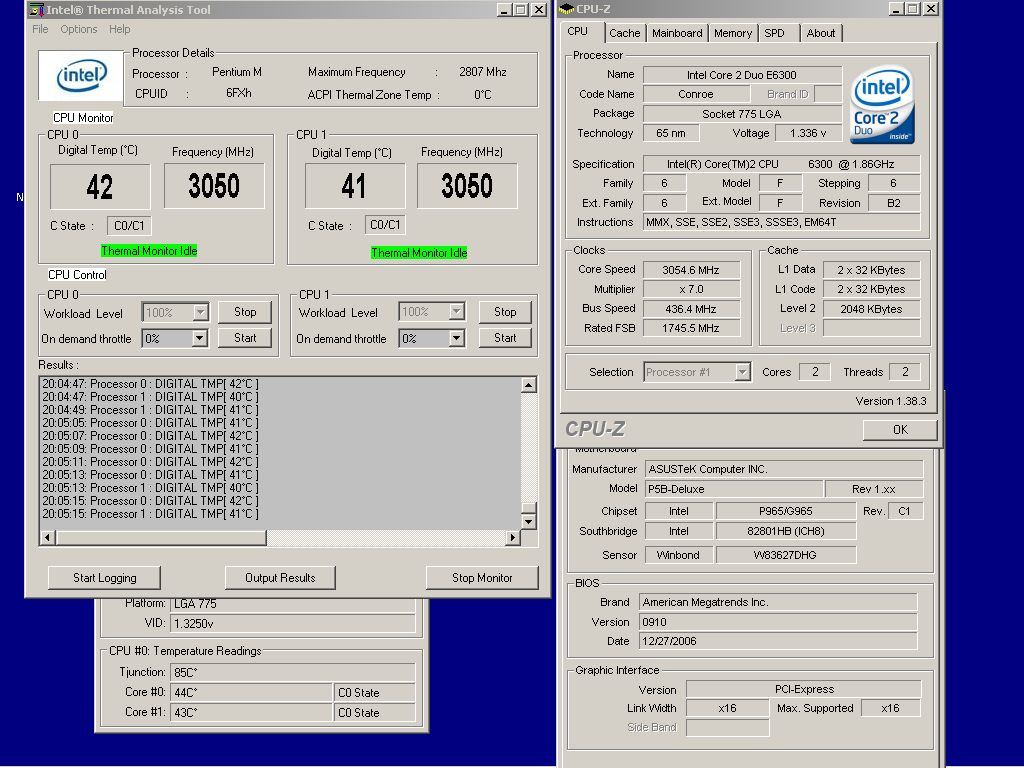The height and width of the screenshot is (768, 1024).
Task: Click the Intel Thermal Analysis Tool title bar icon
Action: [37, 10]
